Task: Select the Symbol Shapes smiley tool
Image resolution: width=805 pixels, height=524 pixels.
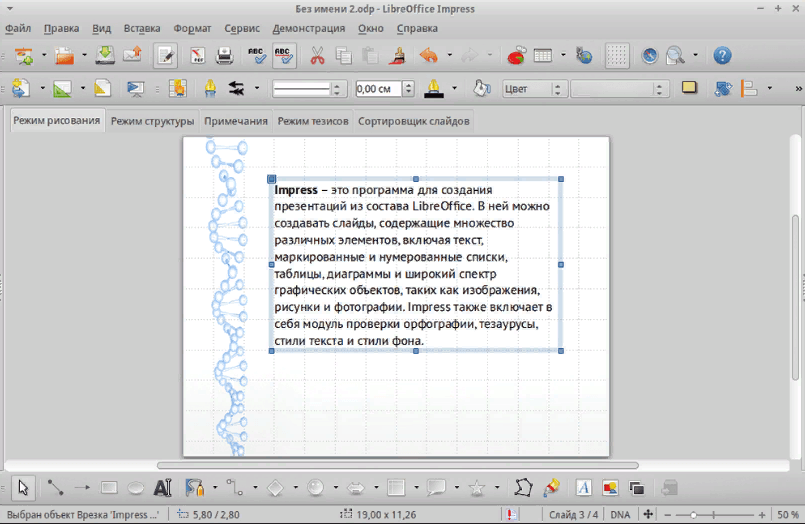Action: pos(316,488)
